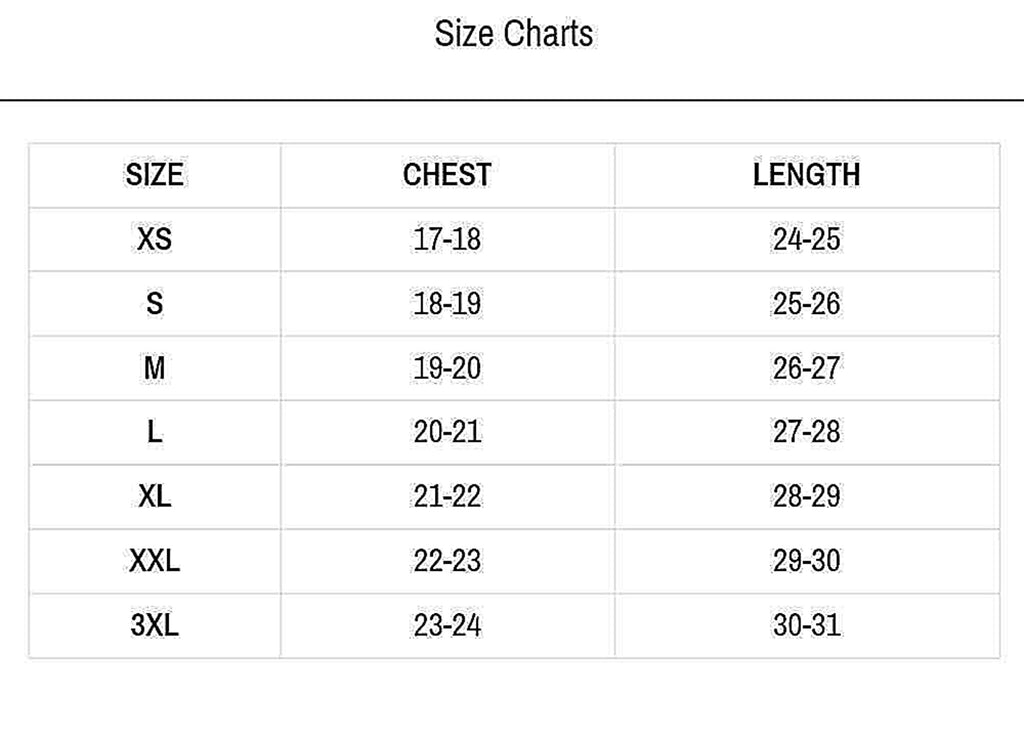Choose the L size row label
Viewport: 1024px width, 740px height.
click(155, 432)
